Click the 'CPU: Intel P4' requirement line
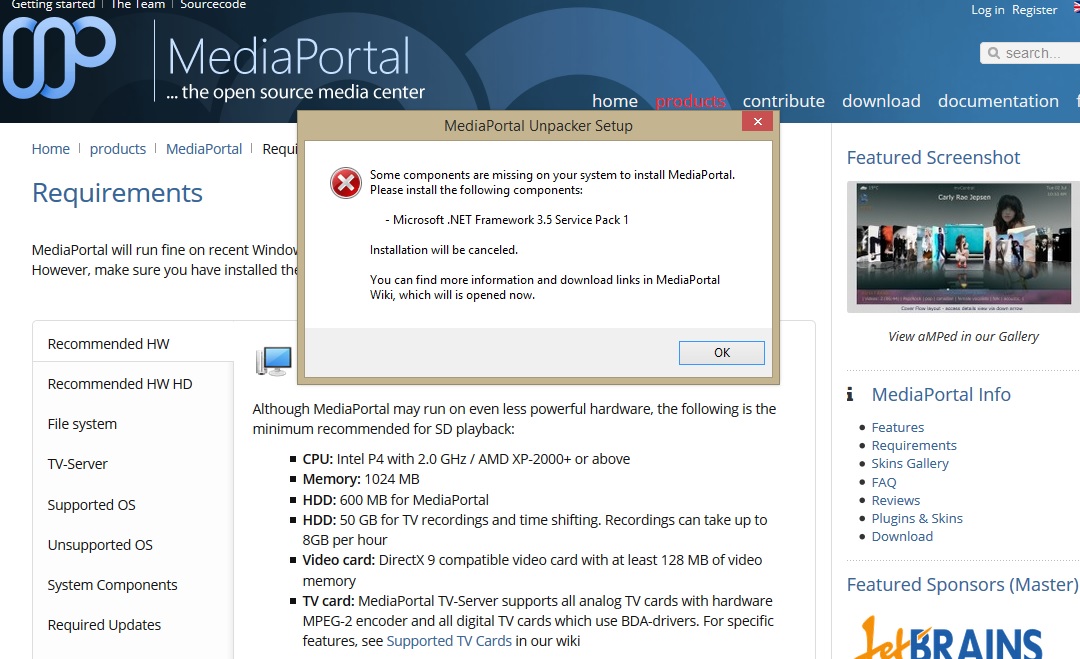 coord(466,459)
